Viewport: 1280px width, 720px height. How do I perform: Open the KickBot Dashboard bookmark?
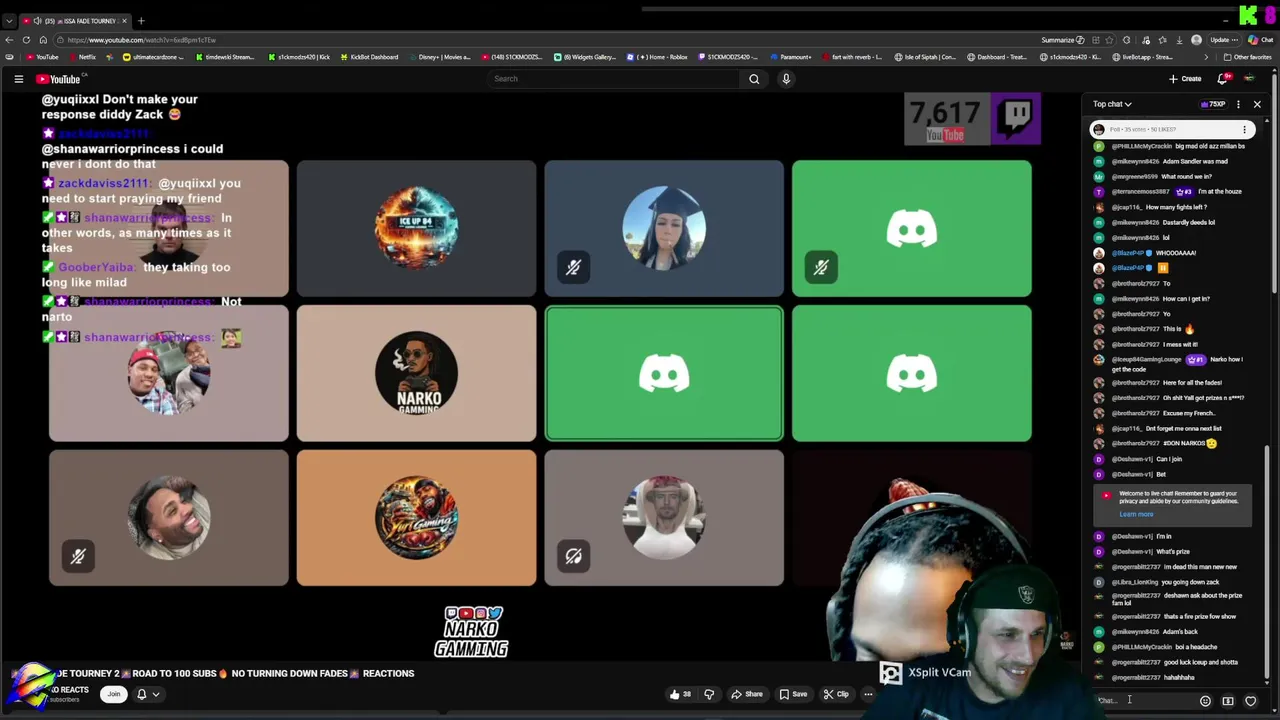click(368, 57)
